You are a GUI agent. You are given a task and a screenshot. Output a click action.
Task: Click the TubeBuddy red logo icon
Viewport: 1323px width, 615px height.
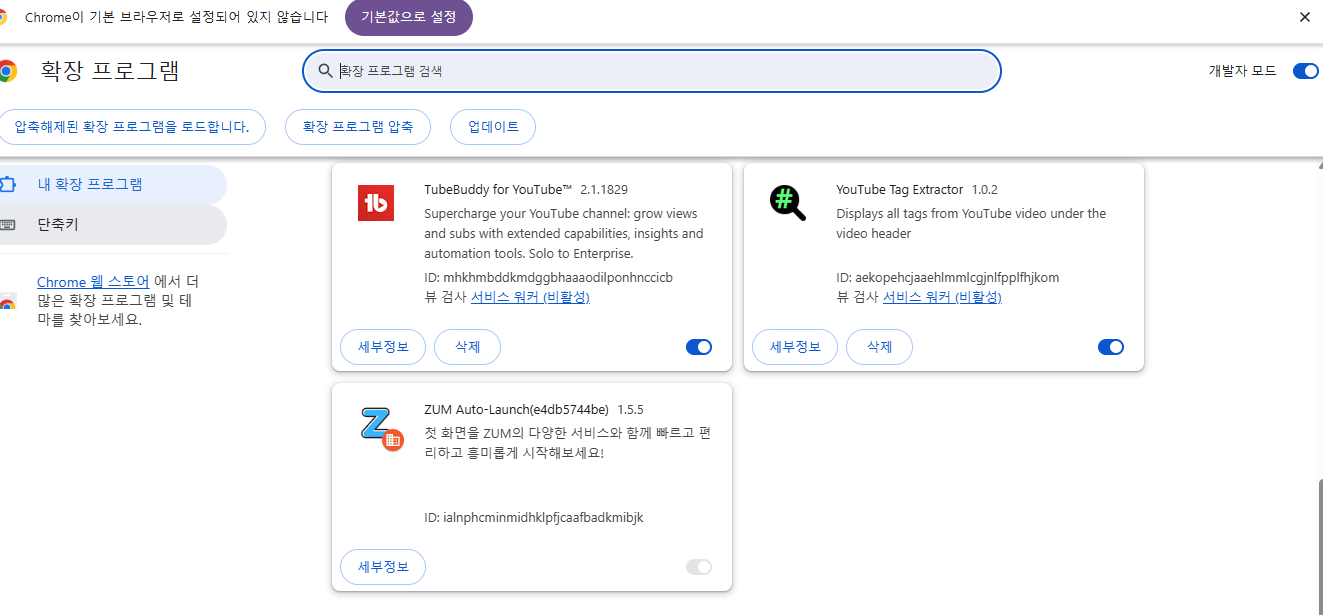point(376,203)
